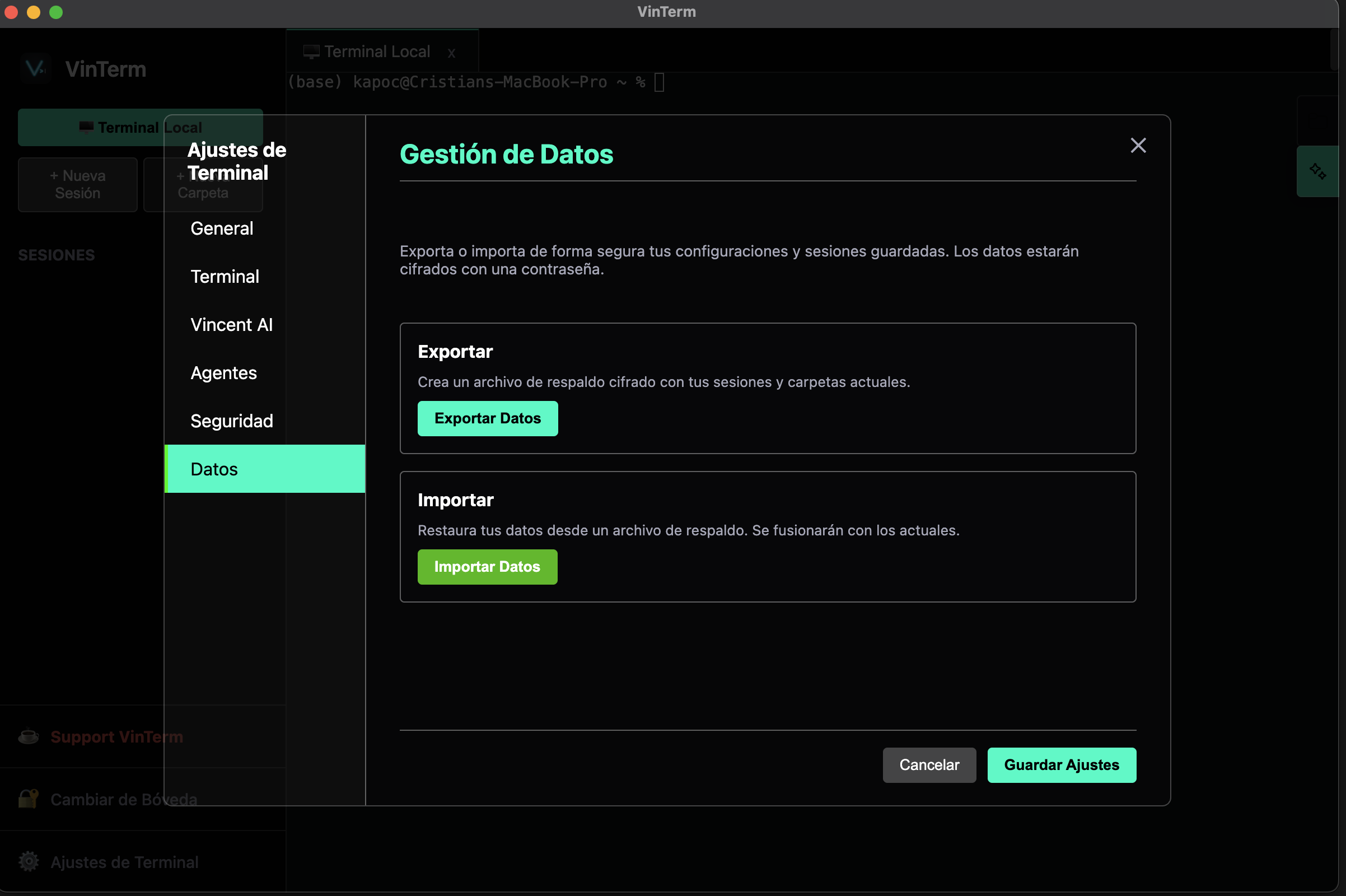Click the terminal prompt line
1346x896 pixels.
[475, 82]
